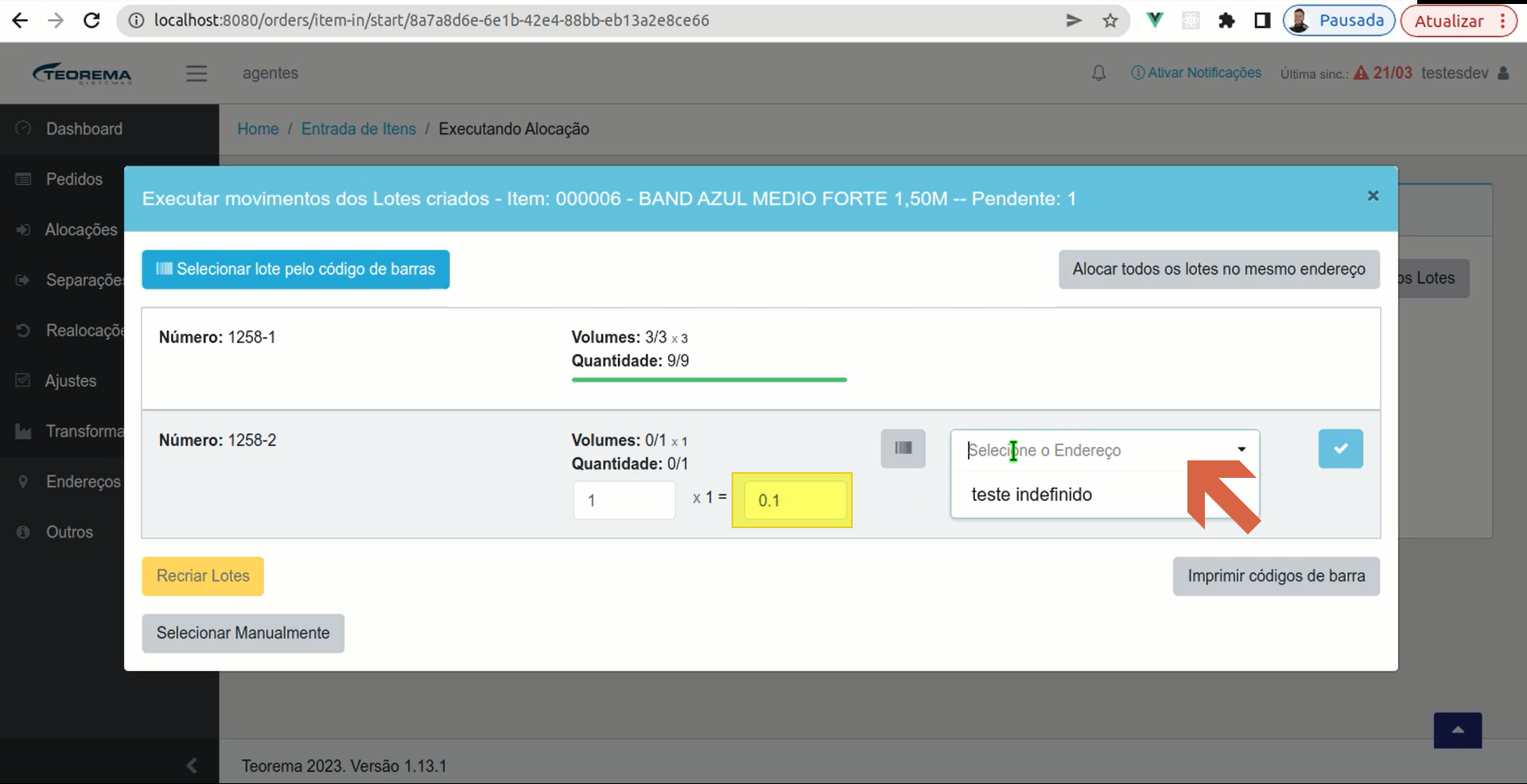Click the scroll-to-top arrow button
This screenshot has height=784, width=1527.
click(x=1457, y=730)
